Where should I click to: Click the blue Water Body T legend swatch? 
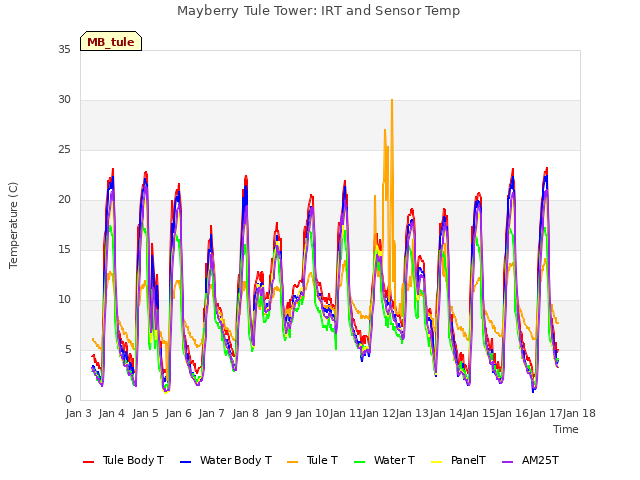(x=185, y=462)
